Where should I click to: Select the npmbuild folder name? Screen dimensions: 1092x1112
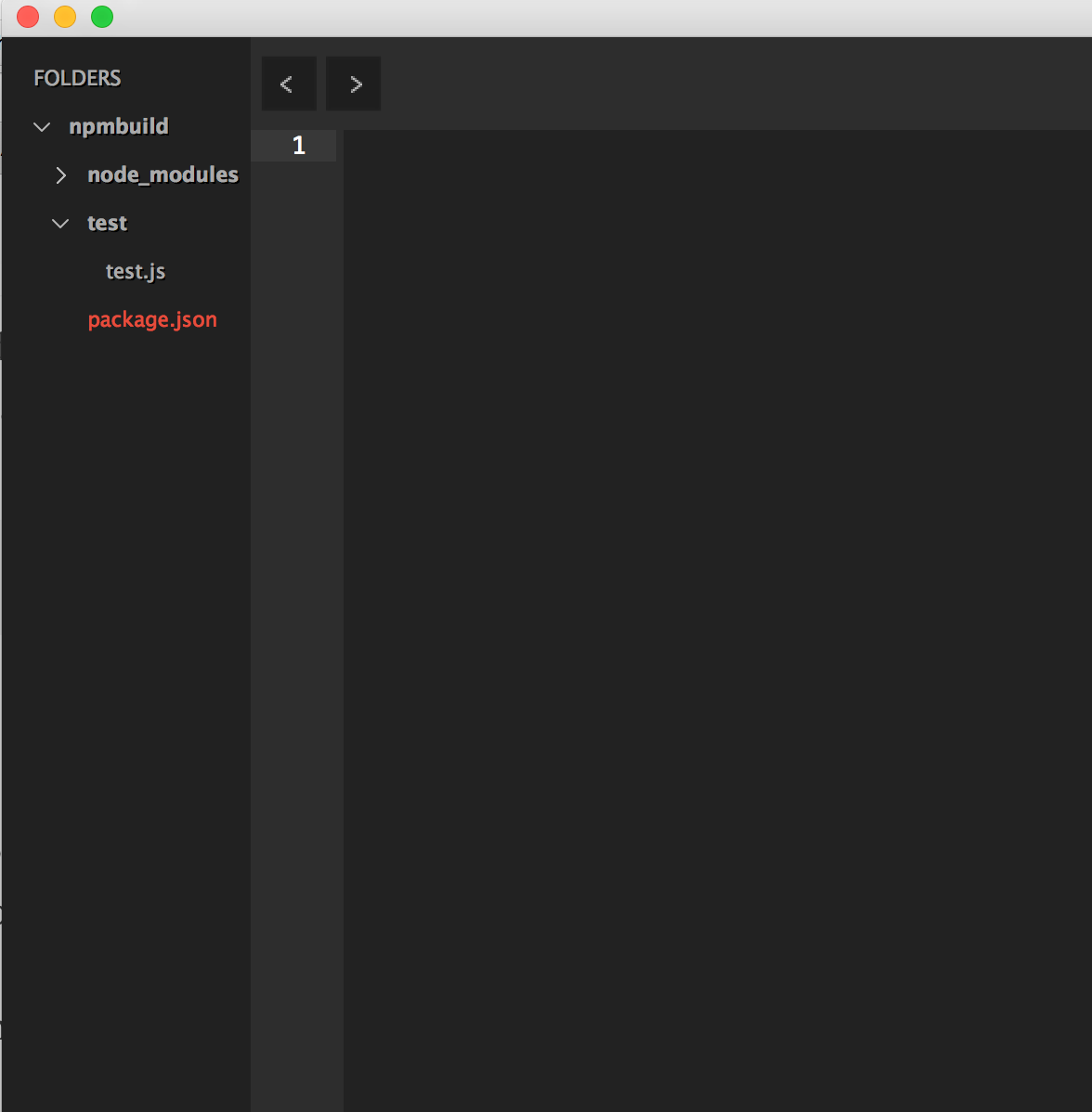tap(119, 126)
